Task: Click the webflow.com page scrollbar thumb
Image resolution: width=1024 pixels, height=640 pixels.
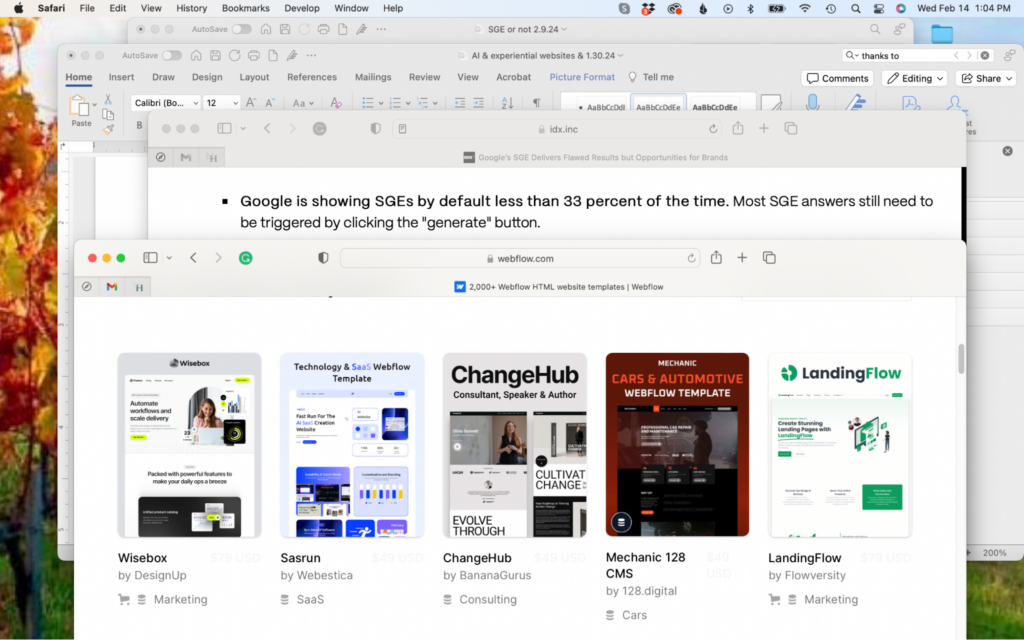Action: click(961, 359)
